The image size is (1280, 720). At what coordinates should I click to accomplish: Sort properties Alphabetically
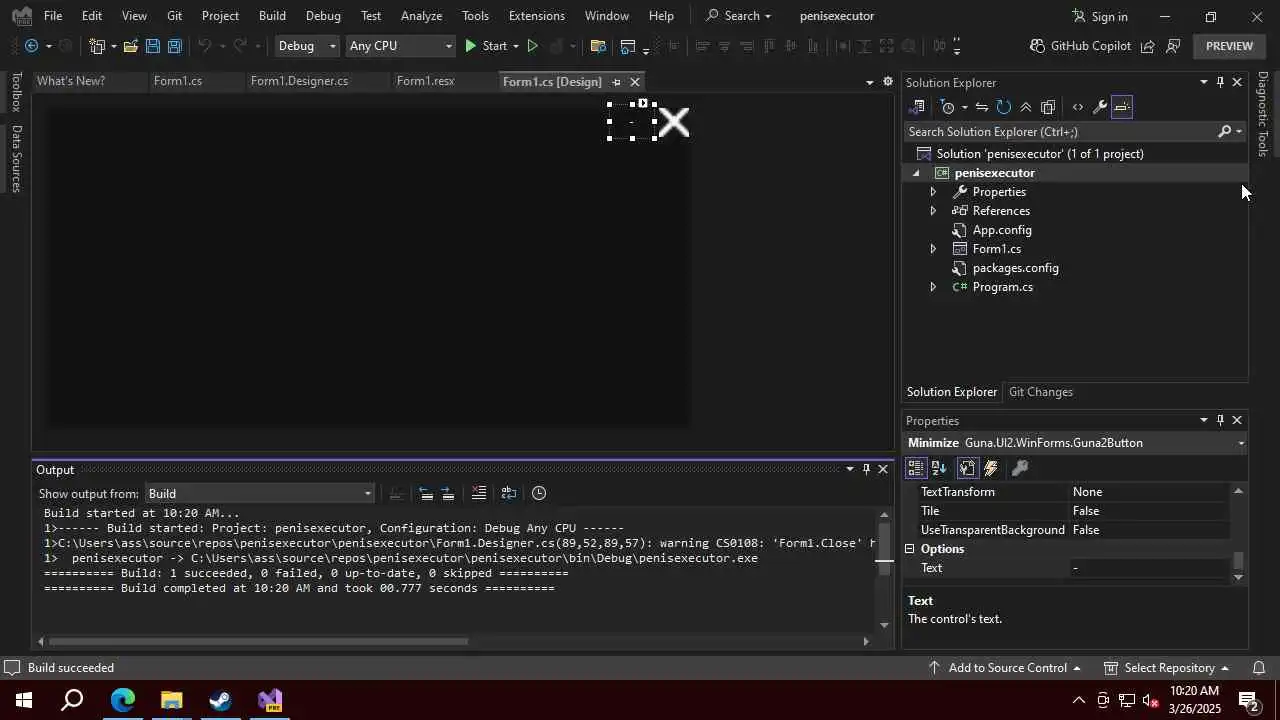939,468
